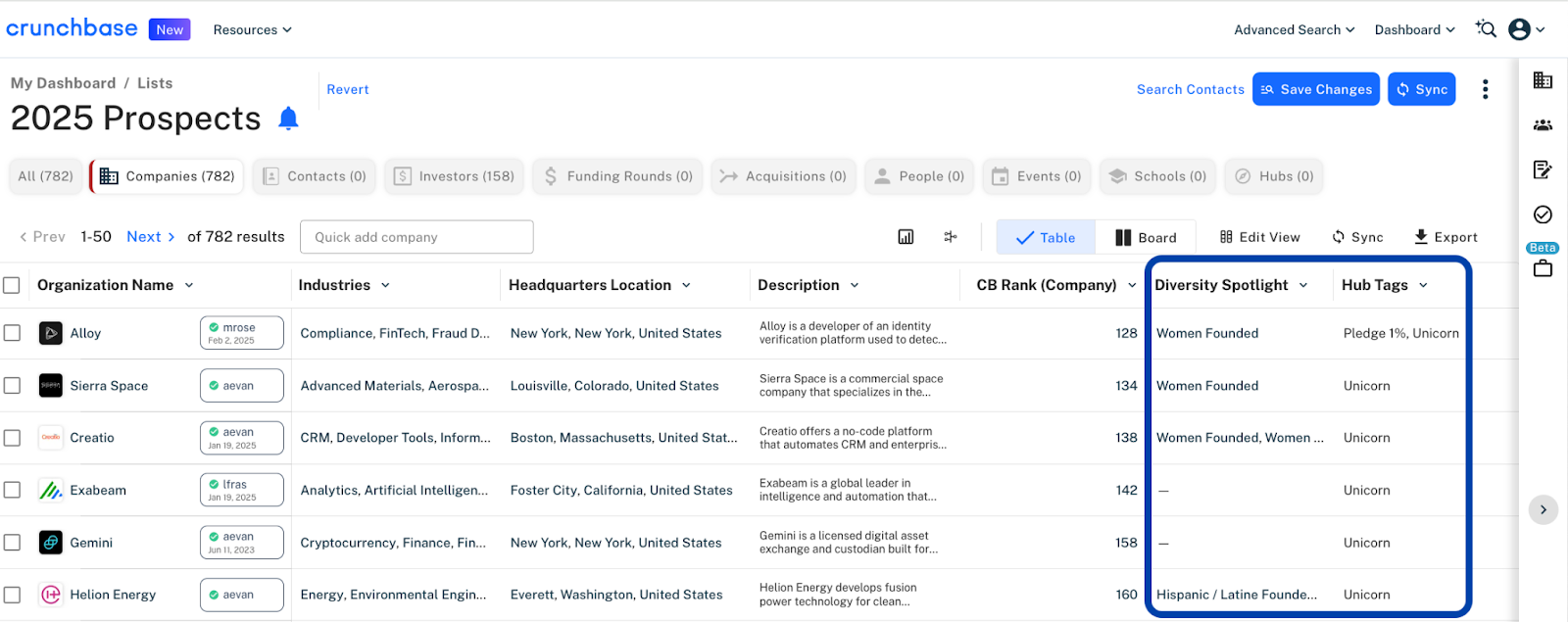The width and height of the screenshot is (1568, 622).
Task: Switch to Board view
Action: coord(1146,237)
